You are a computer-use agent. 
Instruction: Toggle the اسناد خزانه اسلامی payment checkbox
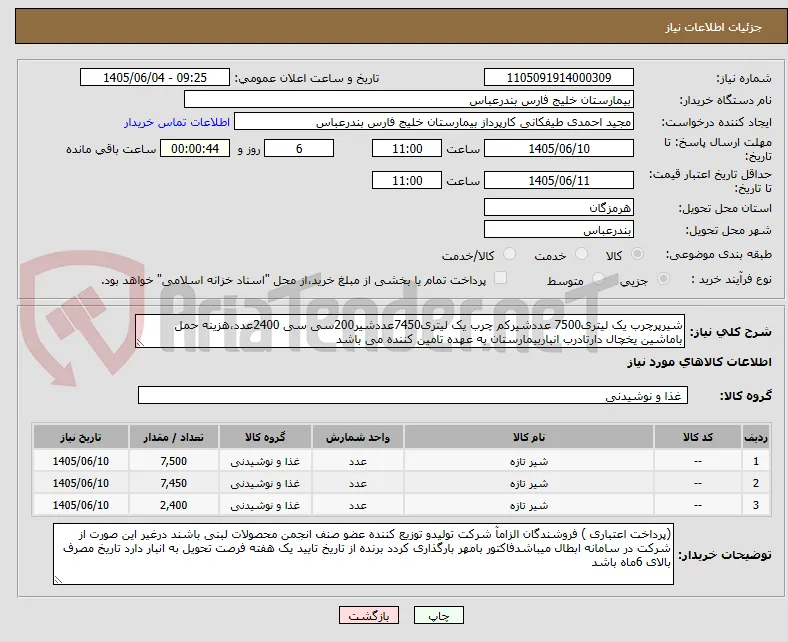tap(501, 278)
